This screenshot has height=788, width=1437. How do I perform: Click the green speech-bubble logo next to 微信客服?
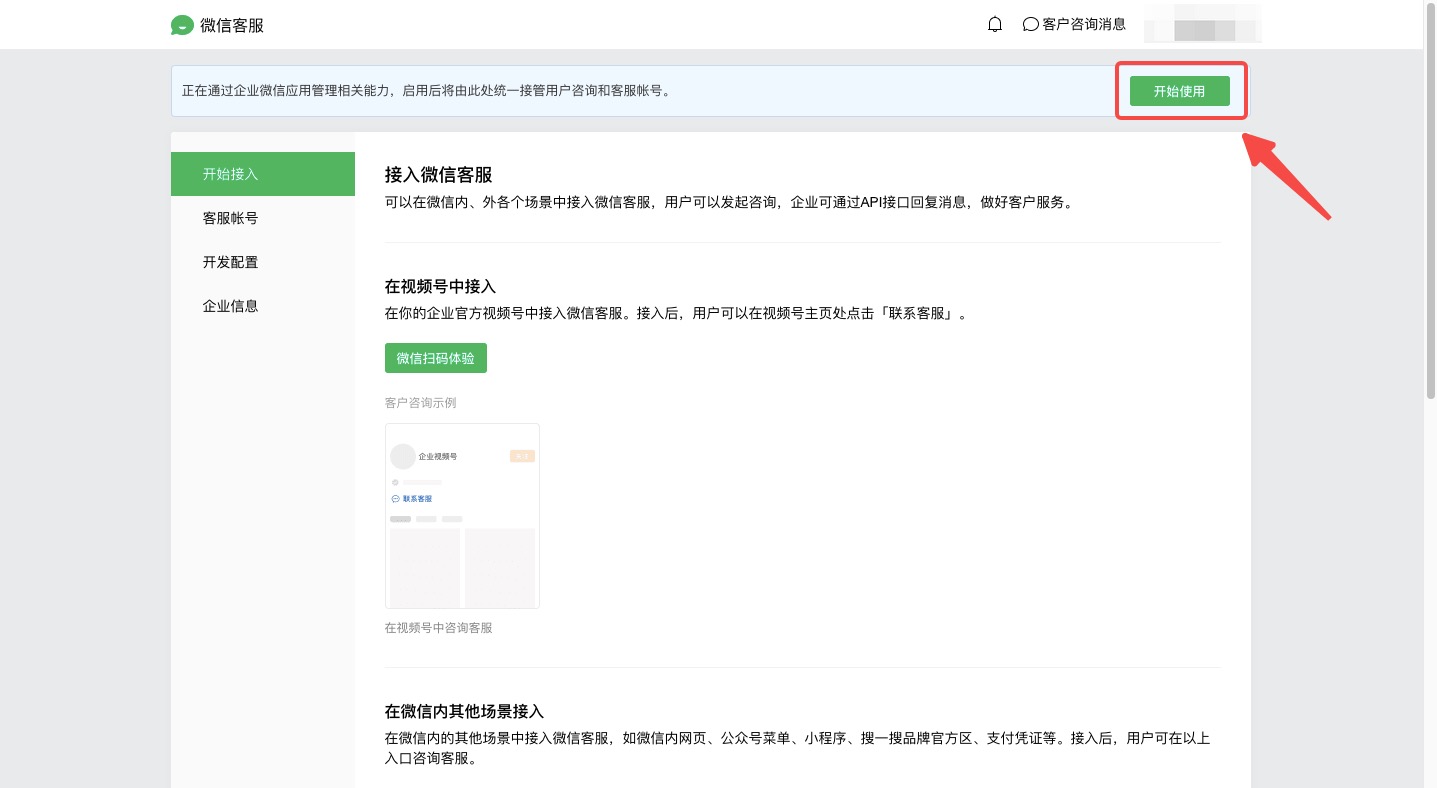click(x=181, y=25)
